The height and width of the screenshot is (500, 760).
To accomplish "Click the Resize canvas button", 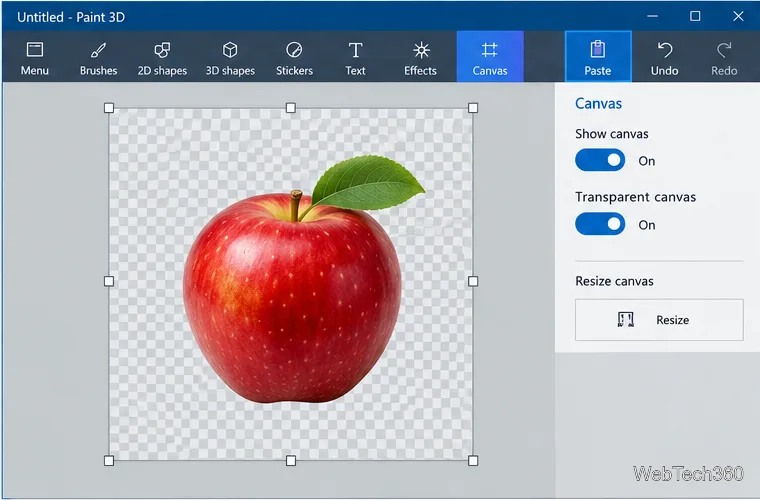I will pos(659,320).
